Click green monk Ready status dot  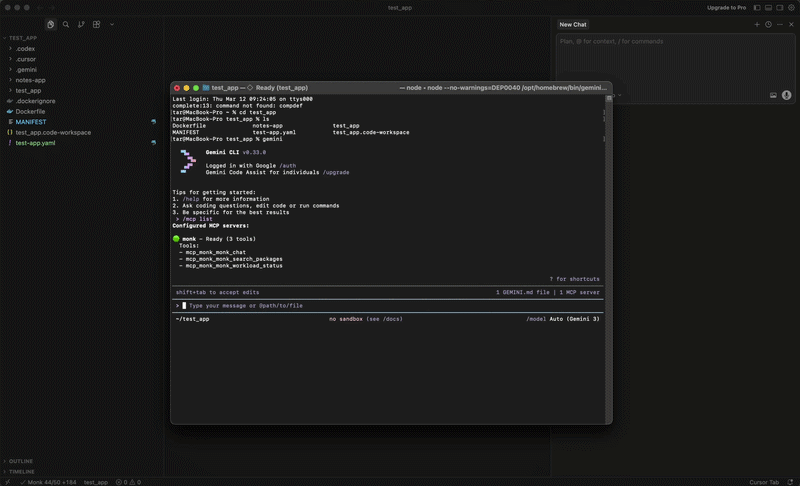pos(176,239)
